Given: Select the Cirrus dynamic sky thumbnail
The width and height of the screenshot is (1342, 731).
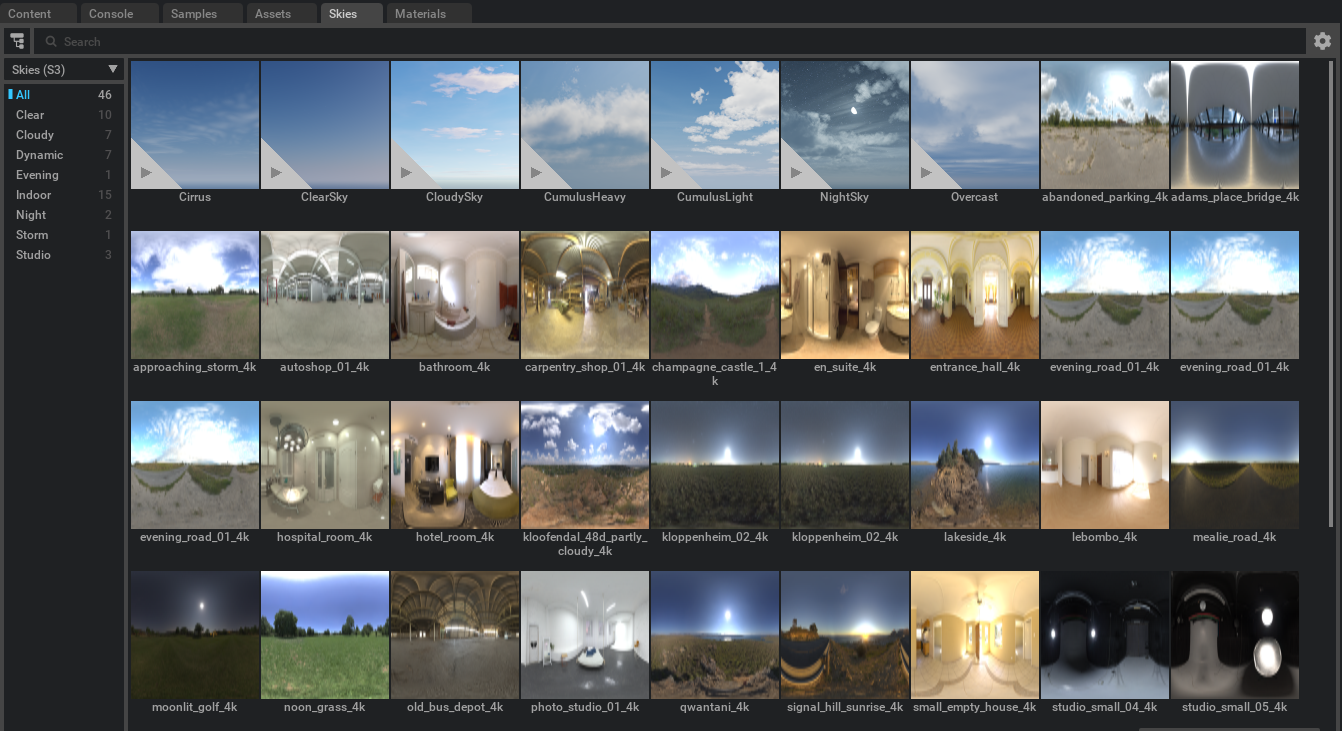Looking at the screenshot, I should (195, 125).
